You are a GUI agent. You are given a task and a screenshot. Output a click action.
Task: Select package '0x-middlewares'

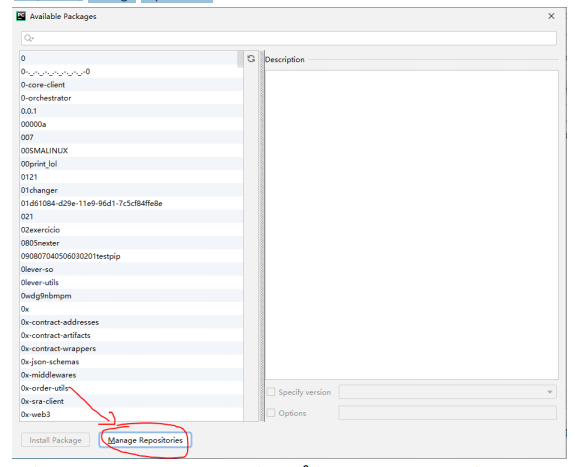point(131,375)
